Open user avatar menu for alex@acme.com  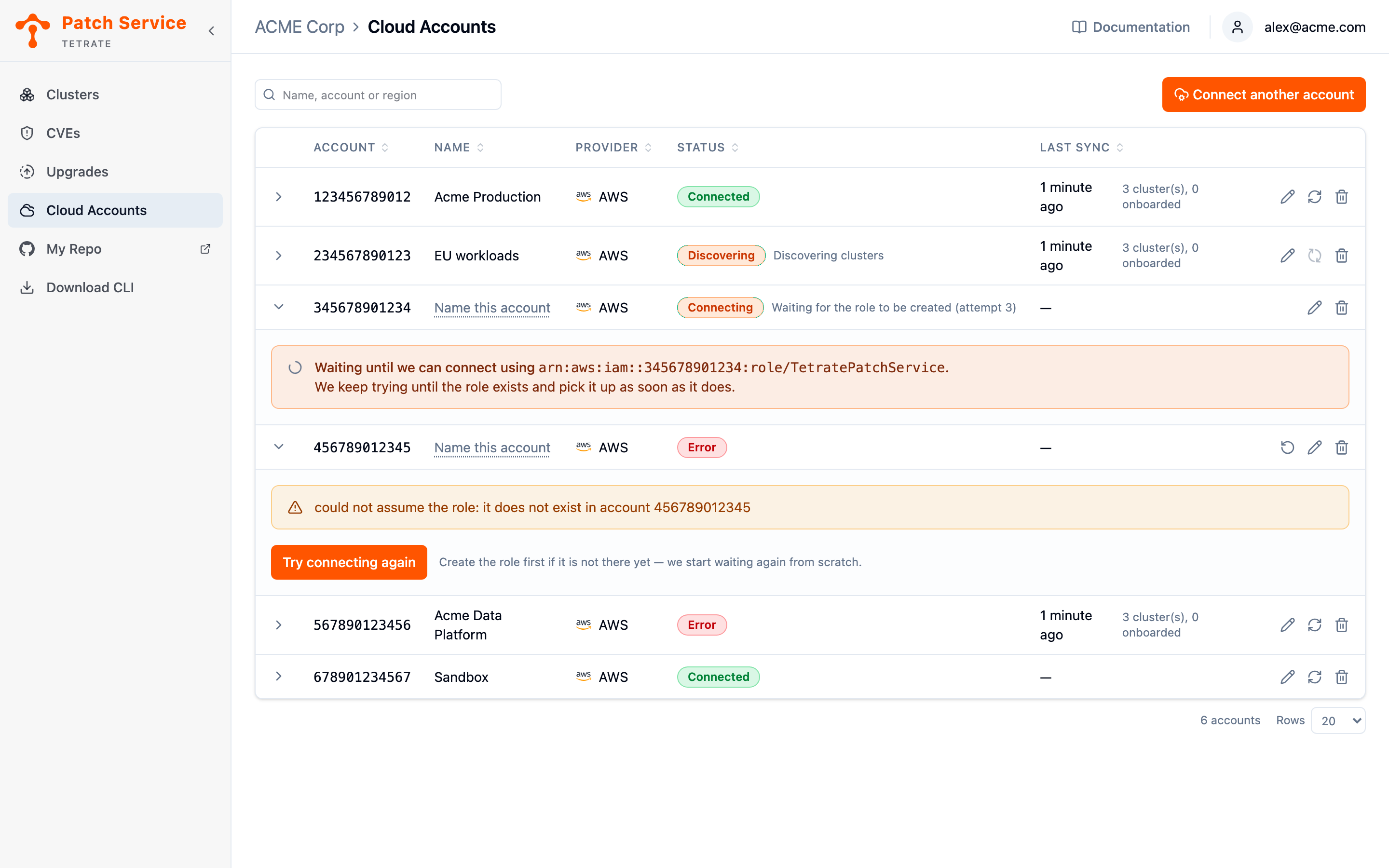click(x=1237, y=27)
